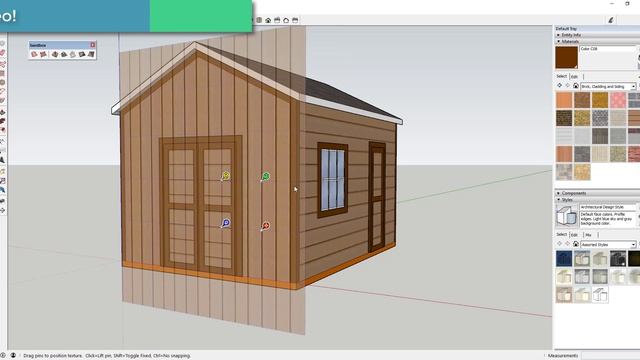640x360 pixels.
Task: Click the green texture positioning pin
Action: click(x=265, y=176)
